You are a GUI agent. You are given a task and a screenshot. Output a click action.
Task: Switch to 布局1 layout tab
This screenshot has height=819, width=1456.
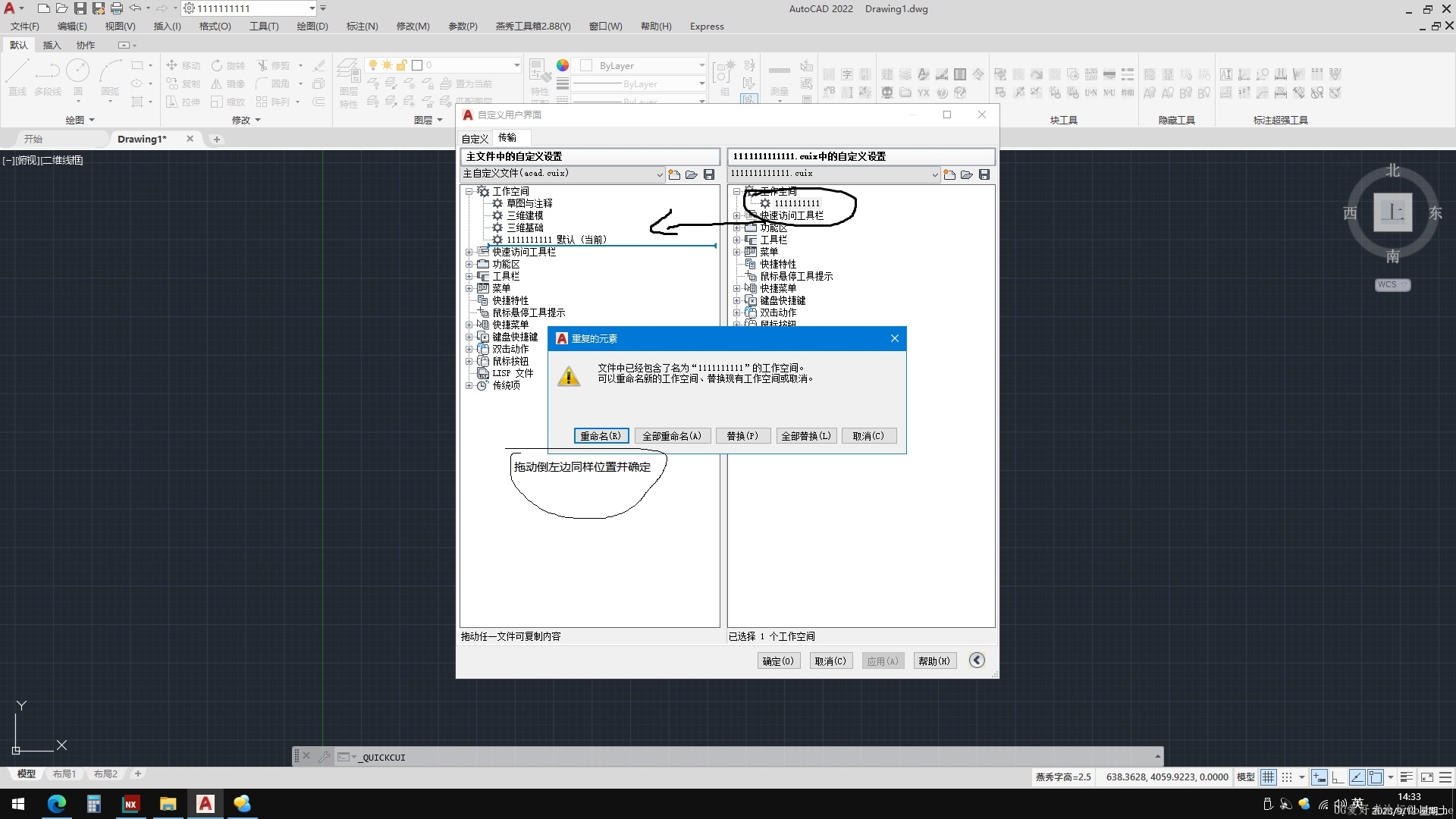click(64, 774)
